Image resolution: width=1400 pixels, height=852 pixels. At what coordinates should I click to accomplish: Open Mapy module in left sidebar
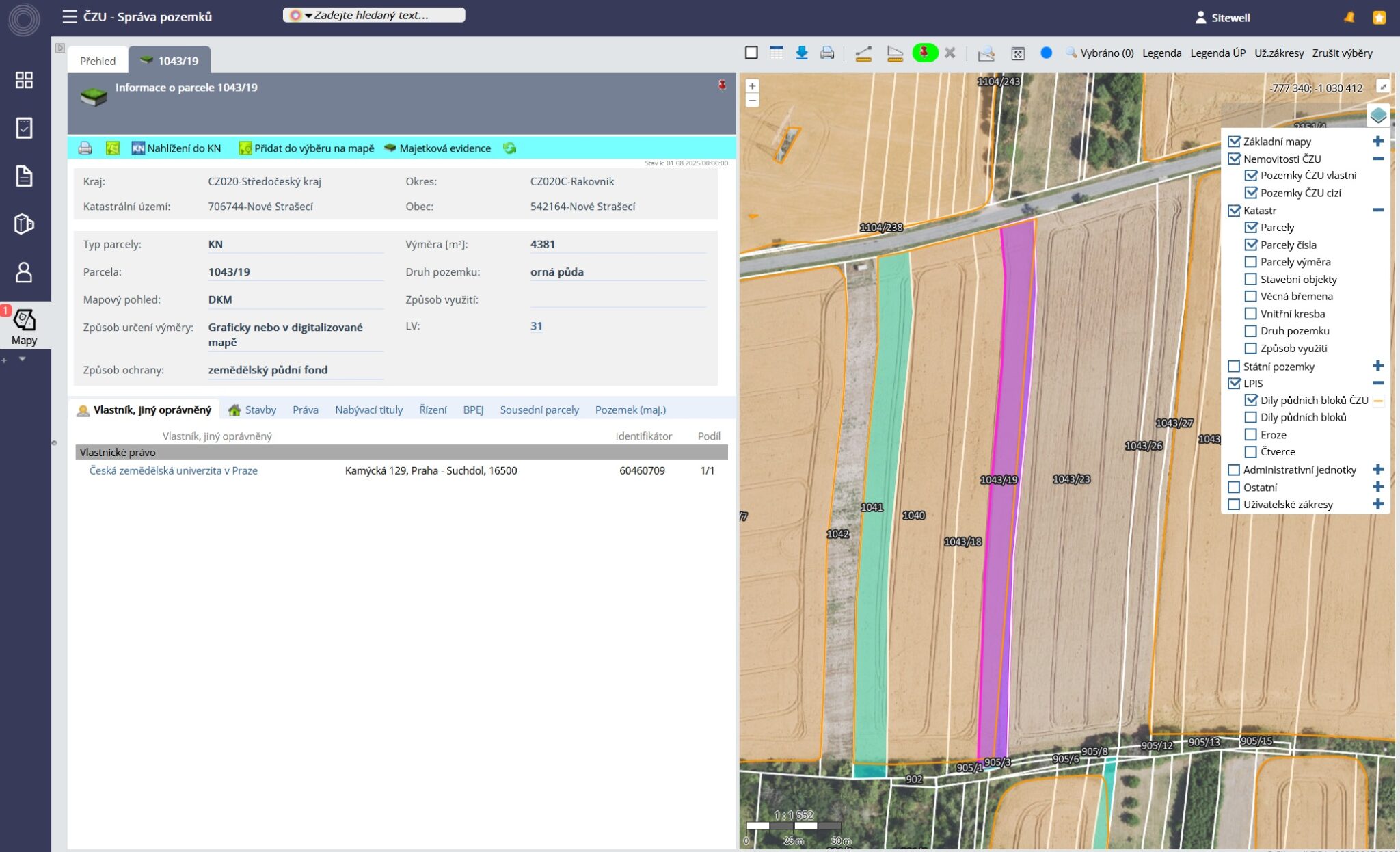(24, 326)
